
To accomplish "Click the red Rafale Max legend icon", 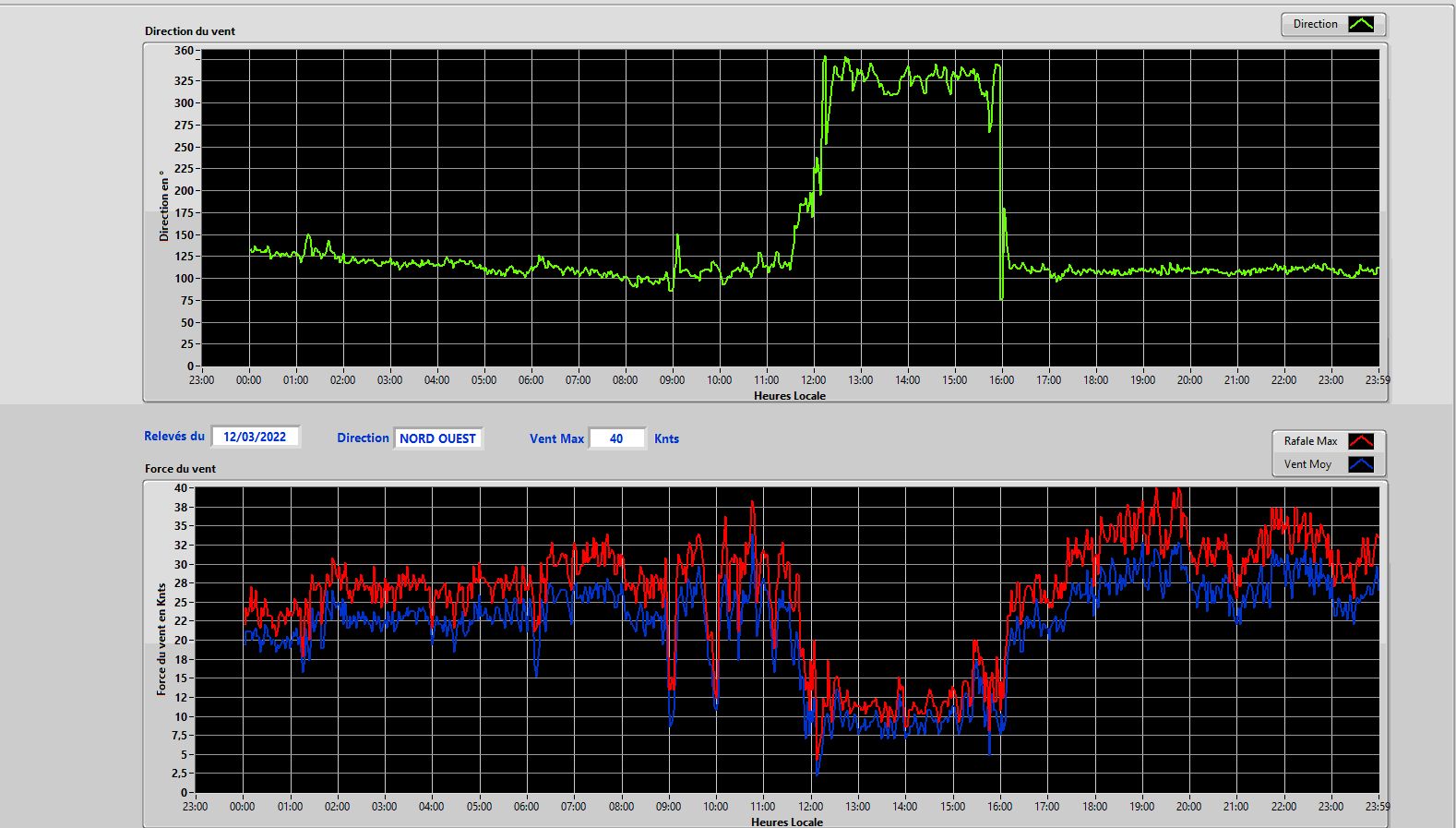I will coord(1361,441).
